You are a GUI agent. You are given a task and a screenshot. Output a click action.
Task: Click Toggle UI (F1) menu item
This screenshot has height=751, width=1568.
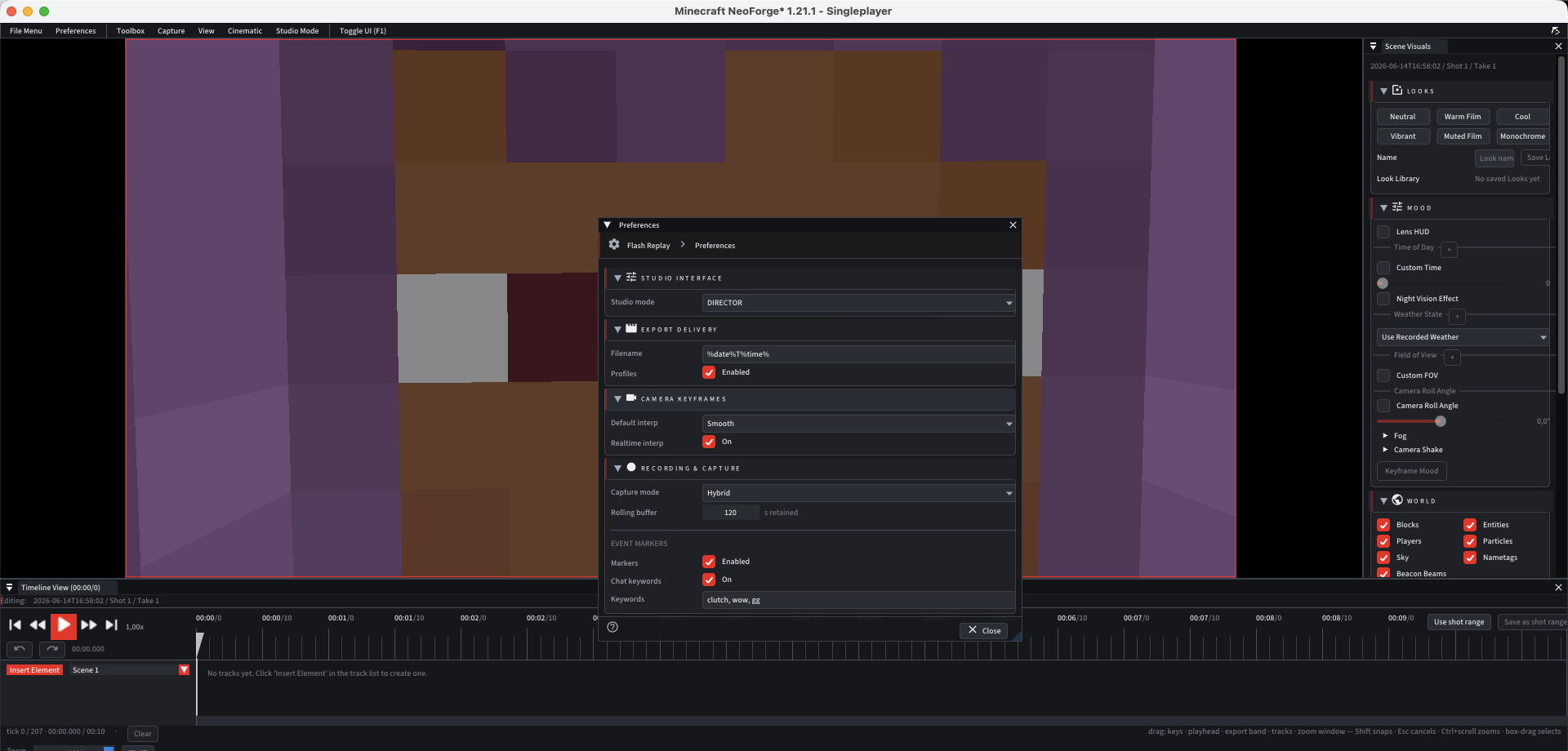coord(363,31)
